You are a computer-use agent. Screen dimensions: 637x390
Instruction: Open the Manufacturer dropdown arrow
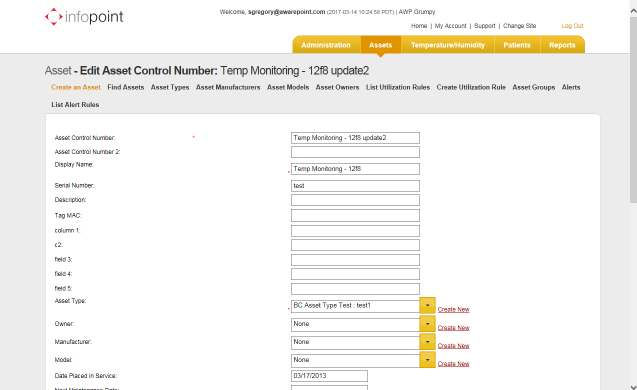tap(427, 342)
